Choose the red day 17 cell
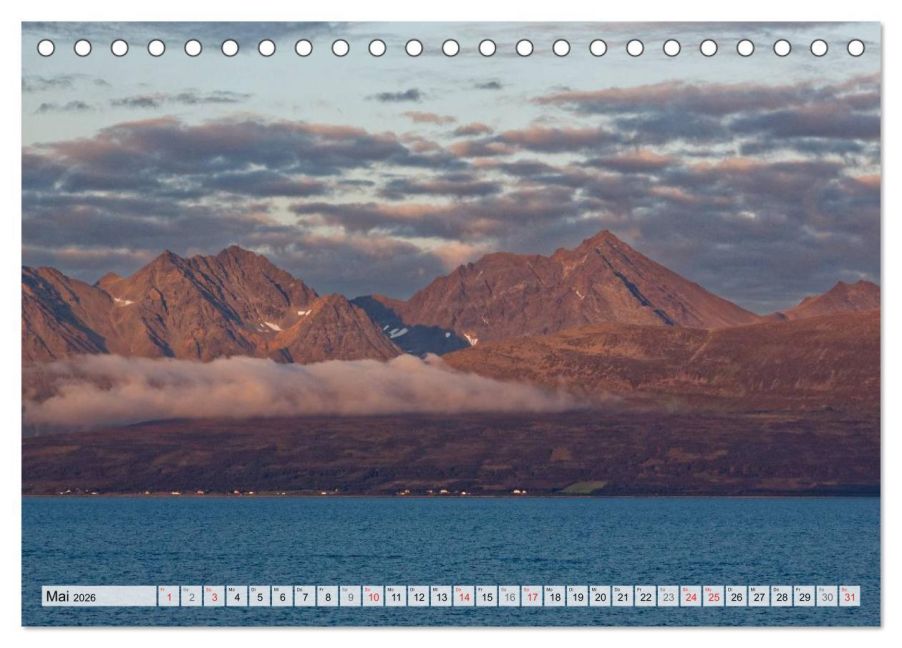 pyautogui.click(x=532, y=596)
